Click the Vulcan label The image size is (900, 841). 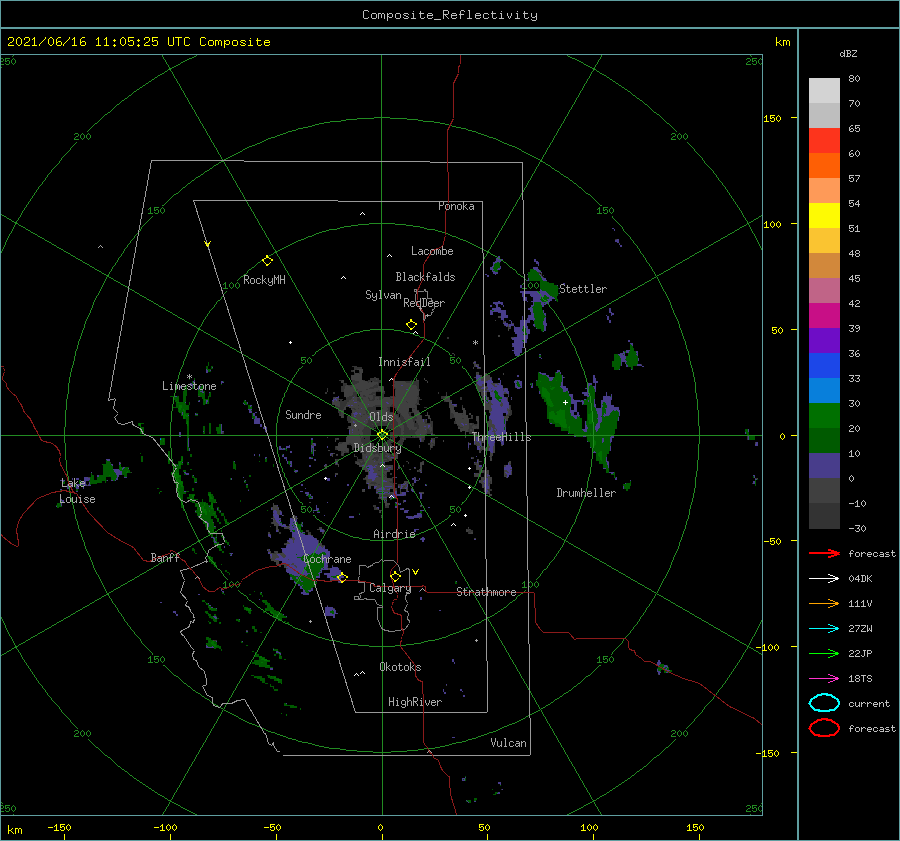pos(509,743)
